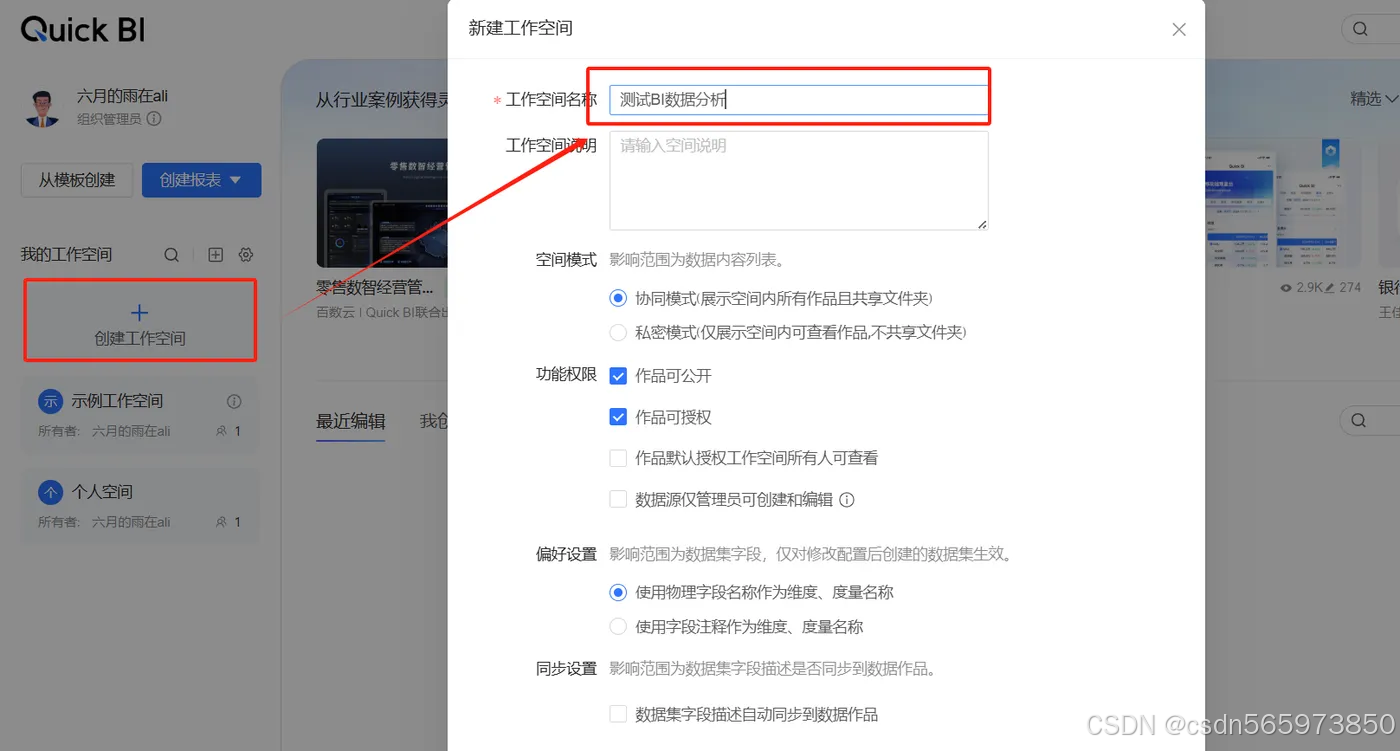Click the 工作空间说明 description text area
Screen dimensions: 1400x751
point(797,180)
